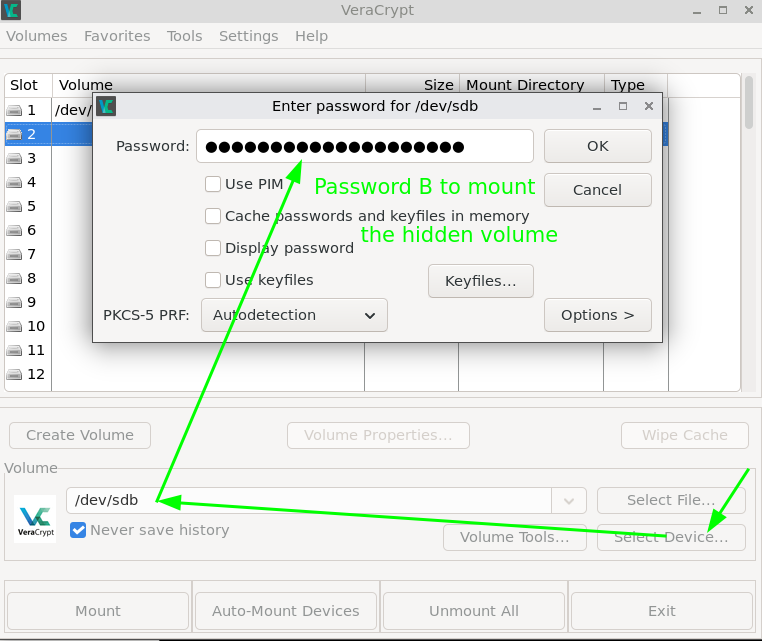
Task: Click the Volume Properties... button
Action: point(378,435)
